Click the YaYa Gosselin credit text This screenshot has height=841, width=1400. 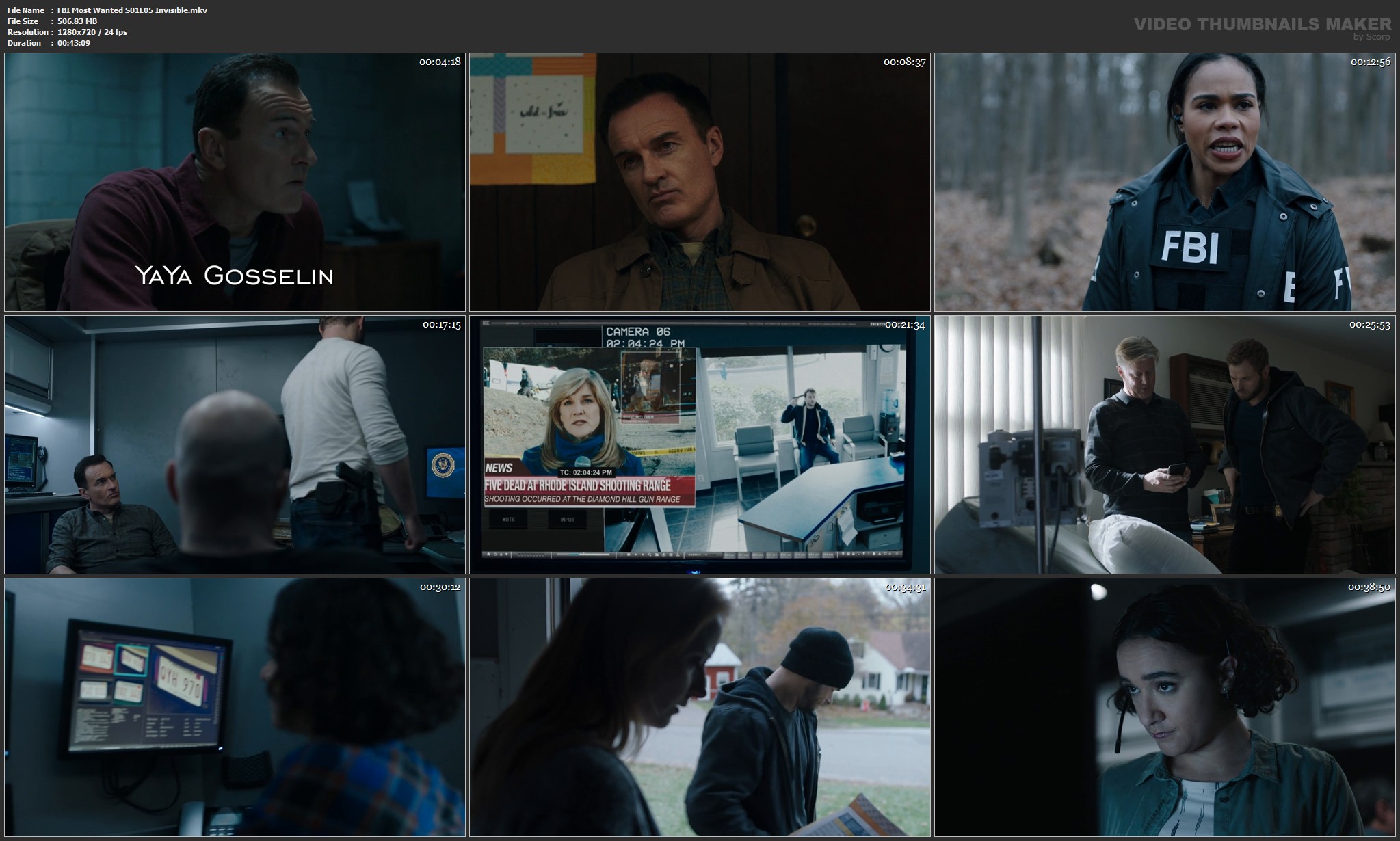point(234,276)
